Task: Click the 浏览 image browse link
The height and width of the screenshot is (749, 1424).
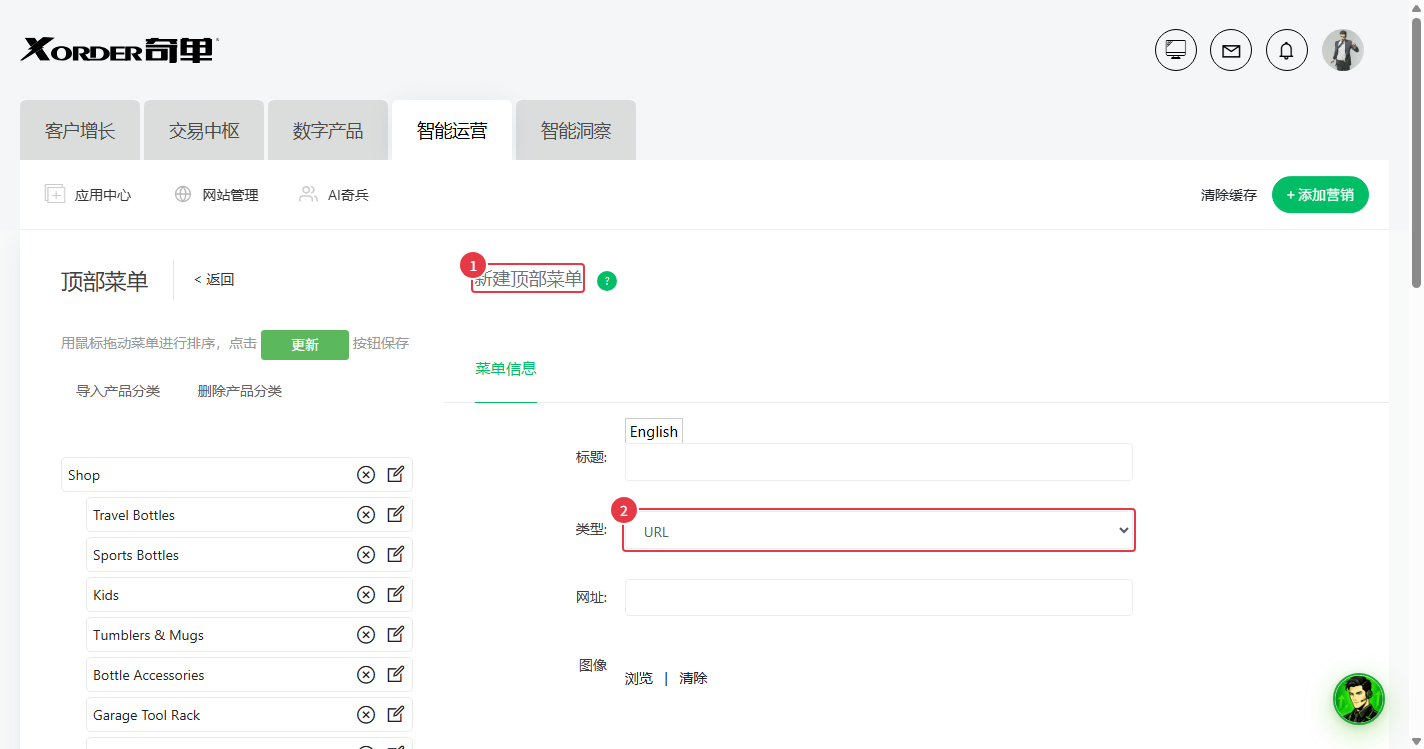Action: point(639,678)
